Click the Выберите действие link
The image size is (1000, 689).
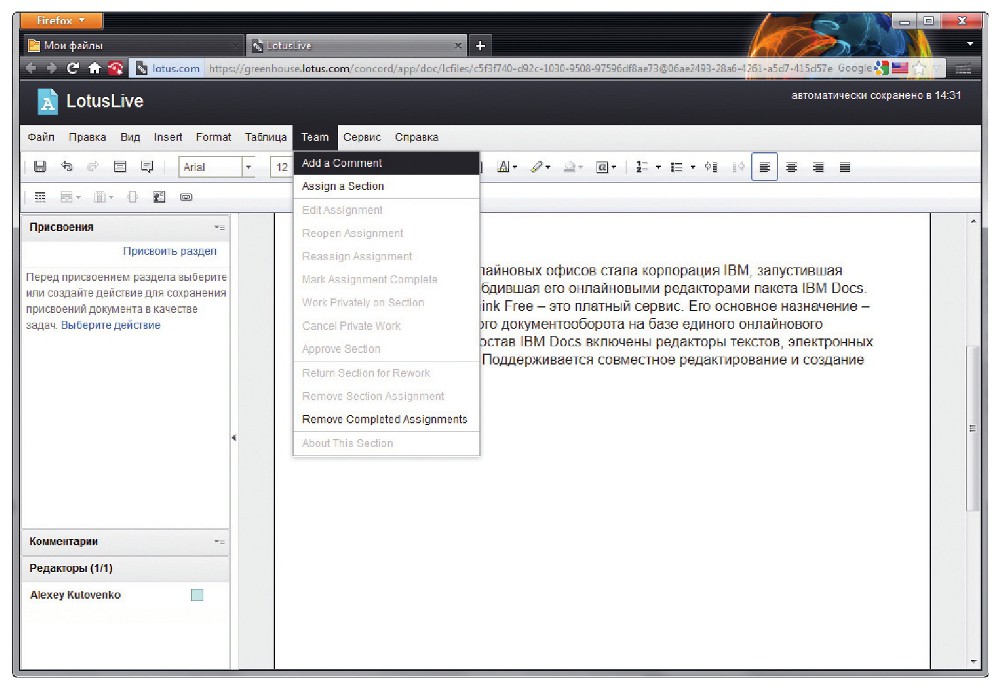[x=111, y=326]
